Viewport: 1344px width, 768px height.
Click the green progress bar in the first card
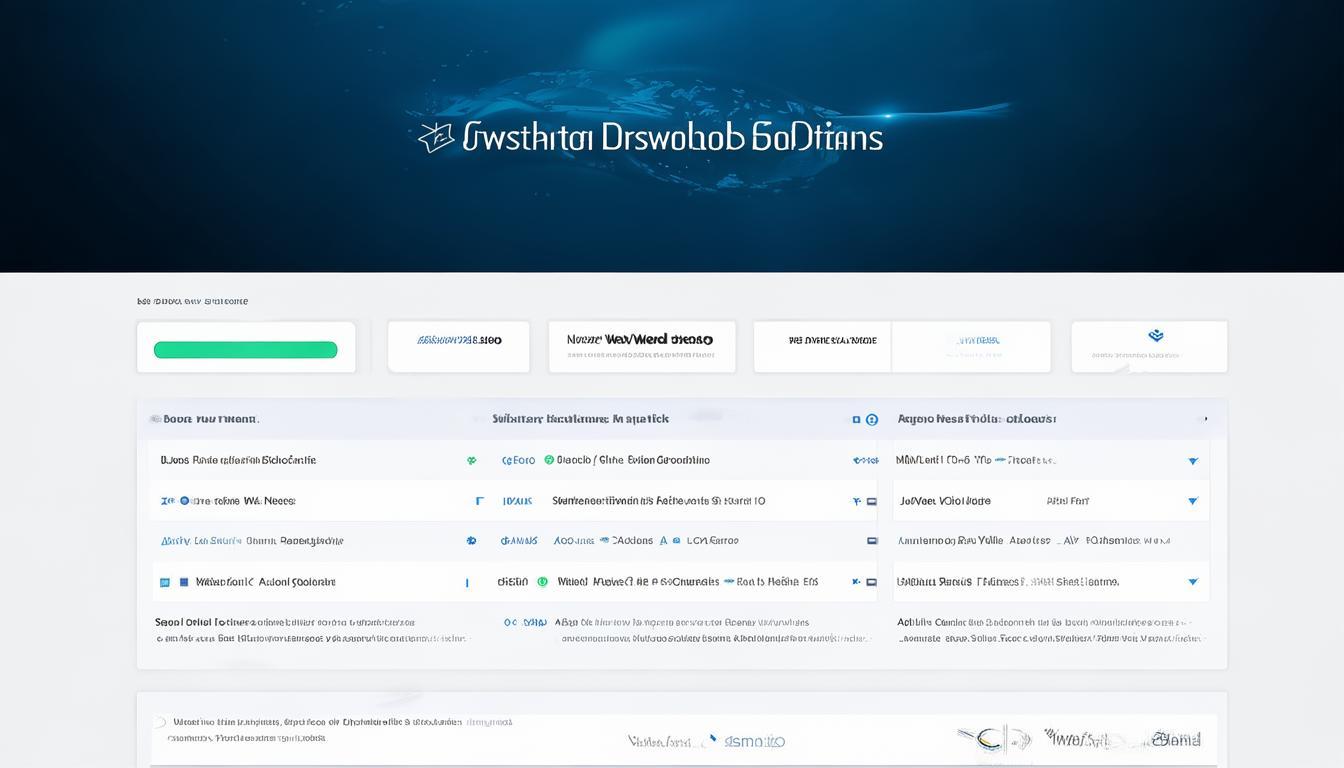pos(245,350)
